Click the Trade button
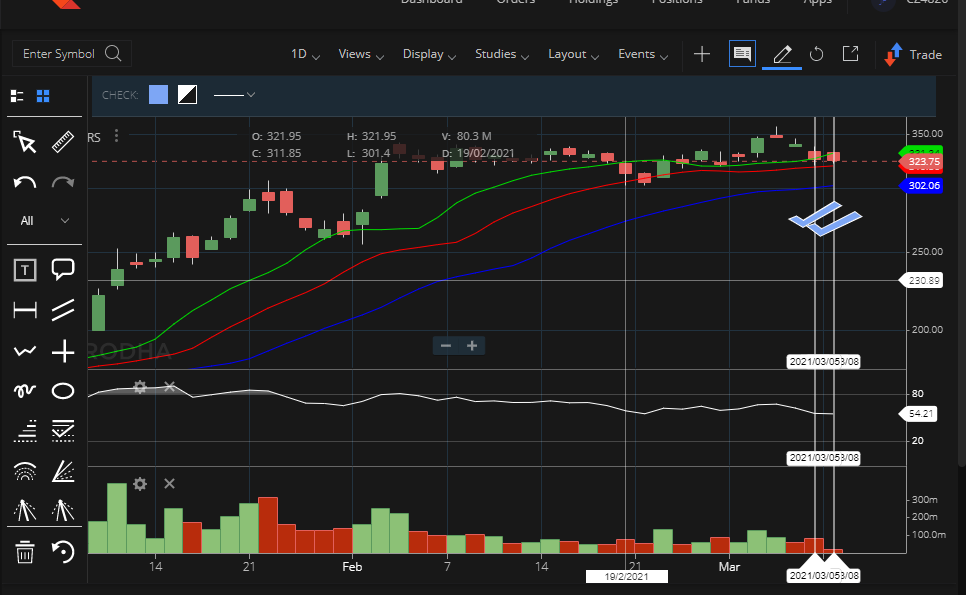Screen dimensions: 966x595 (912, 54)
